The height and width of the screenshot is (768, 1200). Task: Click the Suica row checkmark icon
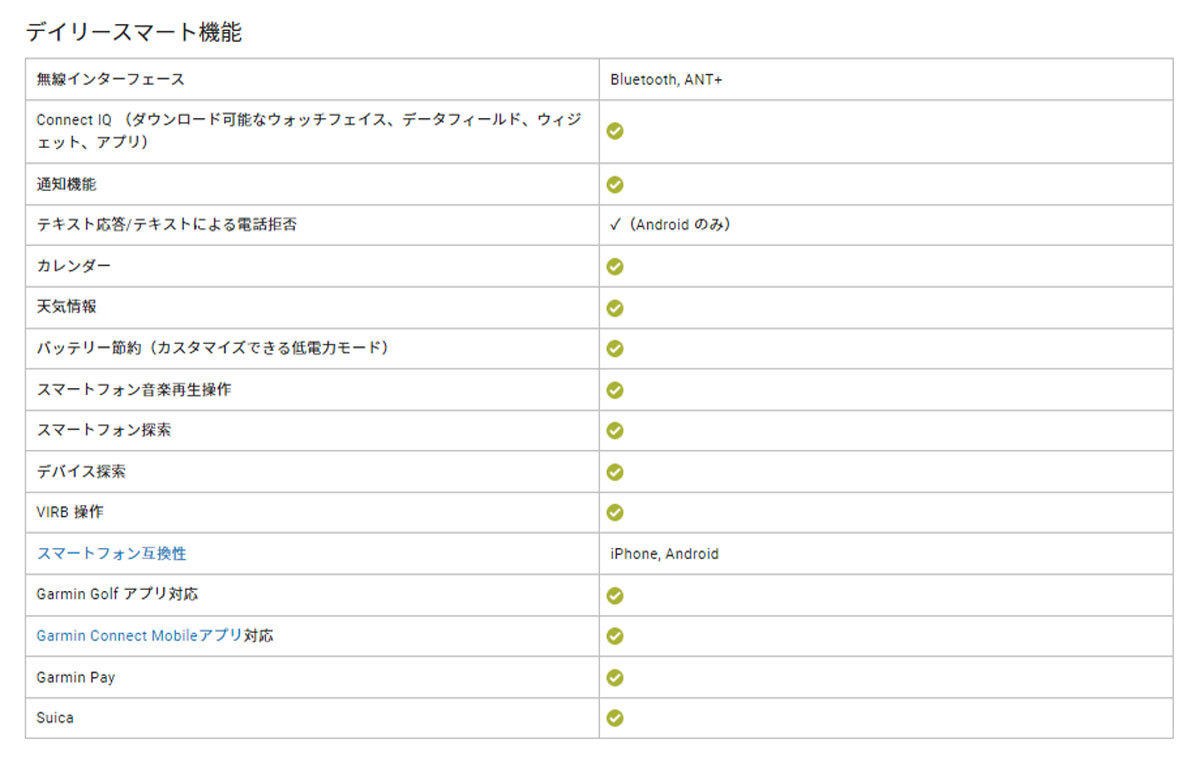pos(615,718)
